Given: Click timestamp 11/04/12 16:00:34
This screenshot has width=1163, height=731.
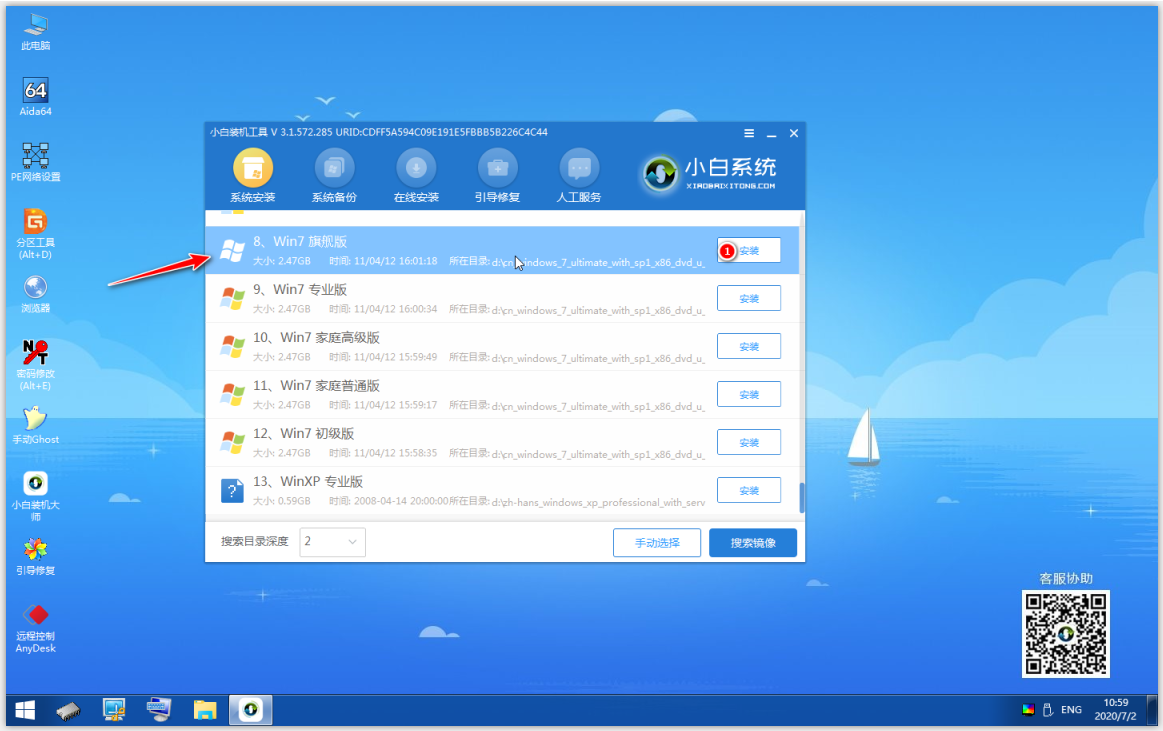Looking at the screenshot, I should tap(396, 309).
